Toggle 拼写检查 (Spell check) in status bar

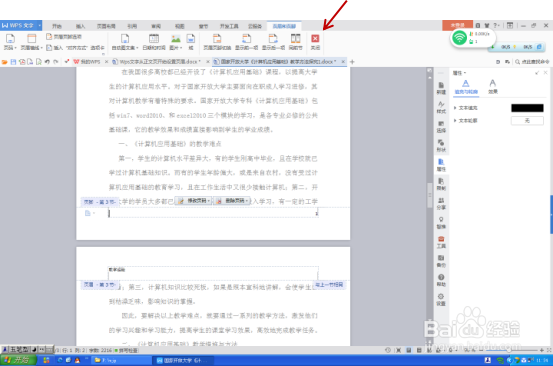tap(126, 350)
